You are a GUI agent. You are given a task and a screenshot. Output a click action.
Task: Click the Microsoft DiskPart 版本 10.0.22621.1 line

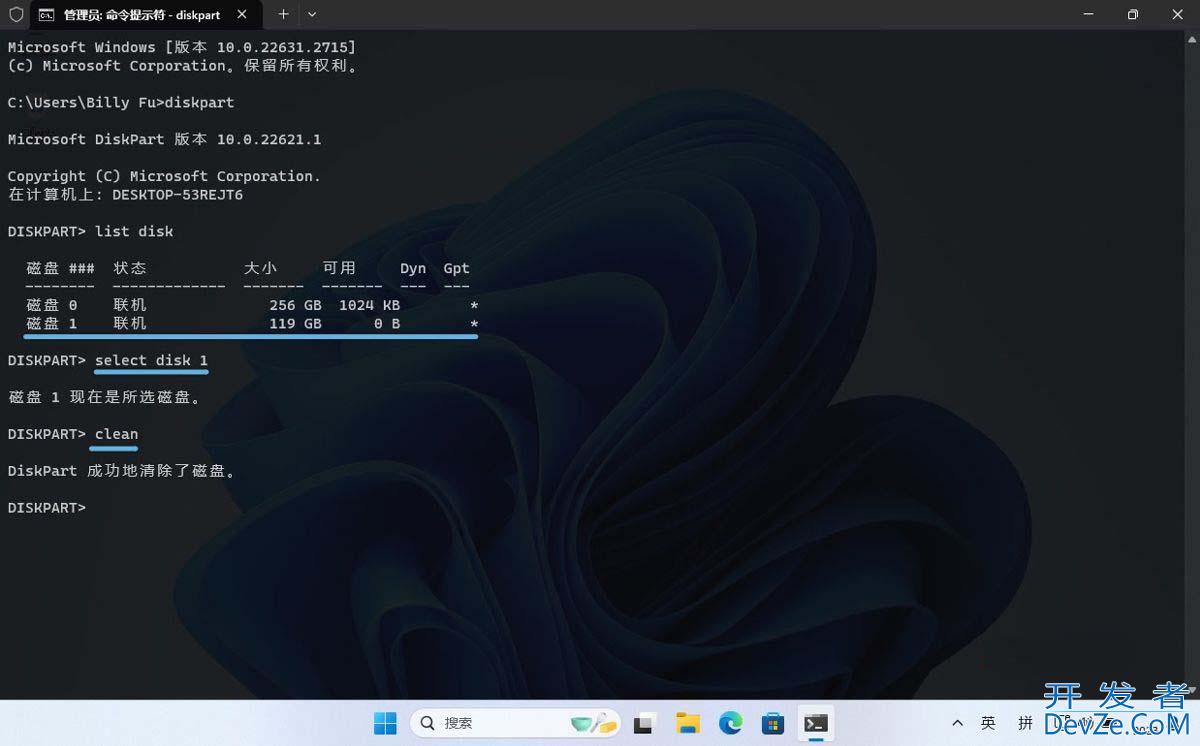pyautogui.click(x=164, y=140)
